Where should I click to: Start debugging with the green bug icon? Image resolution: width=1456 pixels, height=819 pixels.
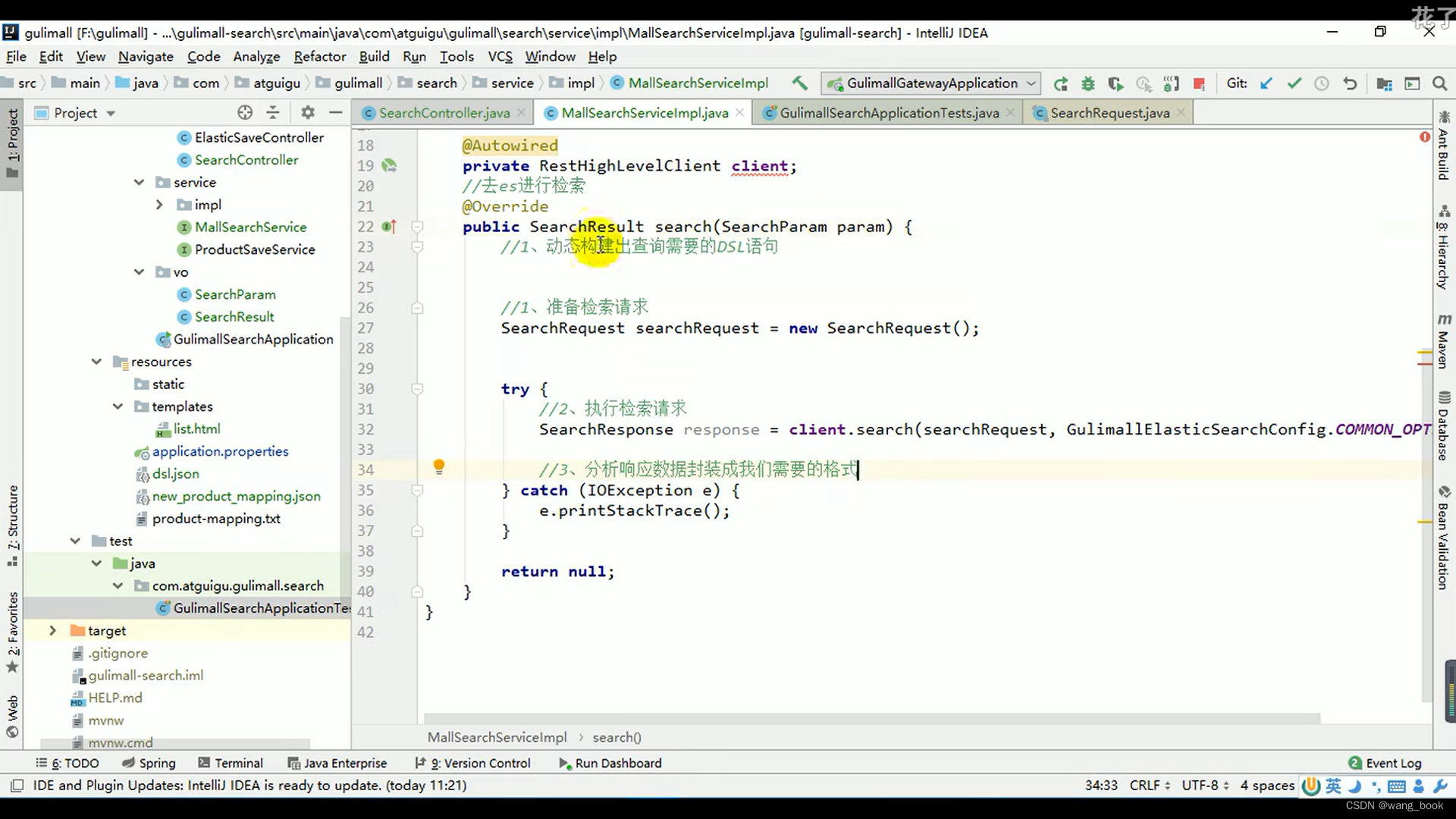pyautogui.click(x=1088, y=83)
